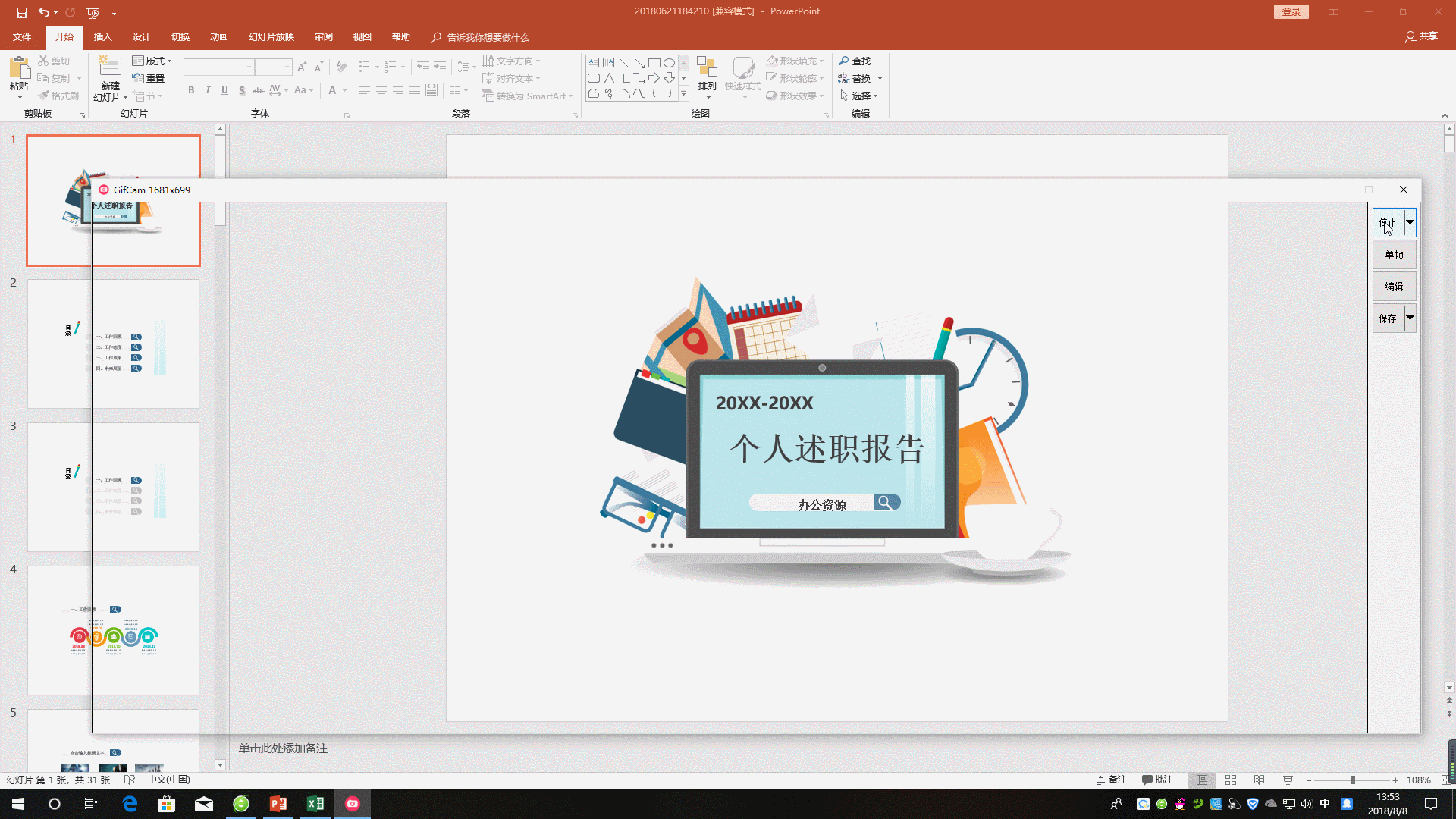Click the Save icon in quick access toolbar
Screen dimensions: 1456x819
coord(21,12)
